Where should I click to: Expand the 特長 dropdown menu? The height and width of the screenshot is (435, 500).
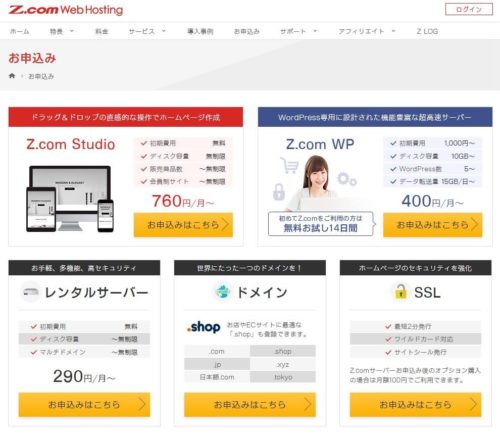click(61, 31)
